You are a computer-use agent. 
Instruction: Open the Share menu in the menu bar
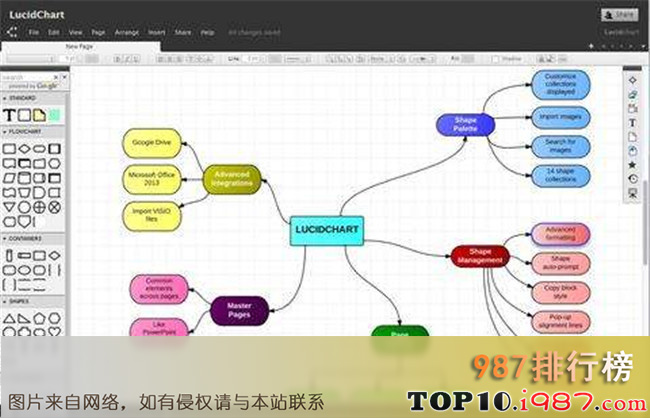183,32
